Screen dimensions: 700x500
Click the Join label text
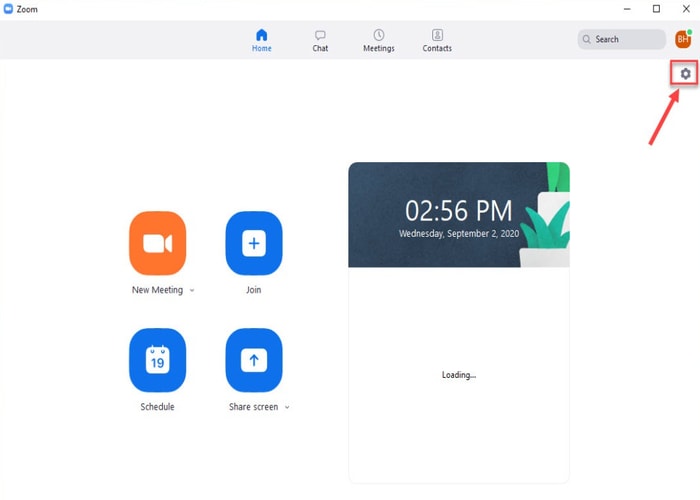(254, 290)
